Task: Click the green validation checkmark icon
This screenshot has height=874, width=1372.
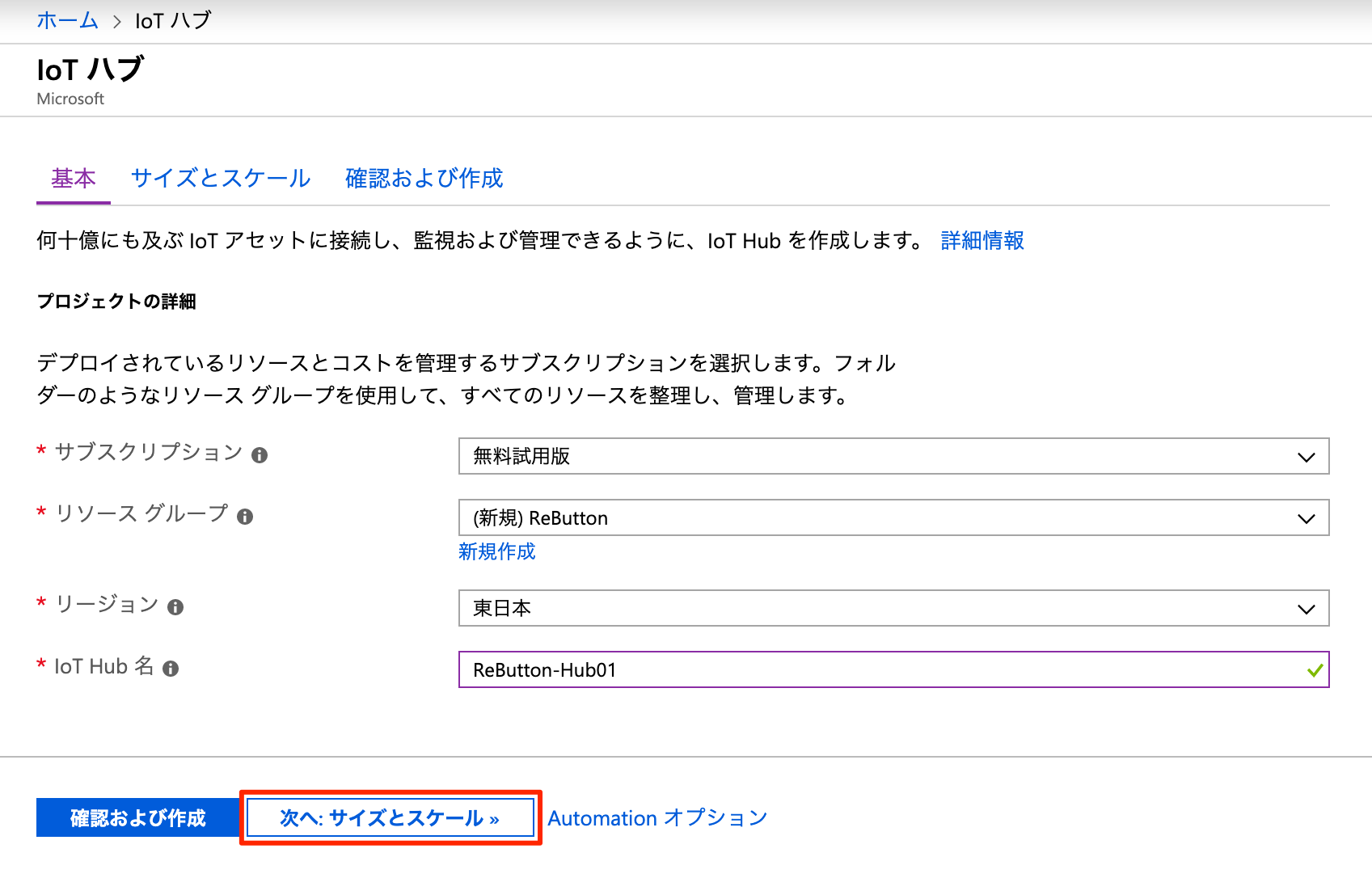Action: point(1315,670)
